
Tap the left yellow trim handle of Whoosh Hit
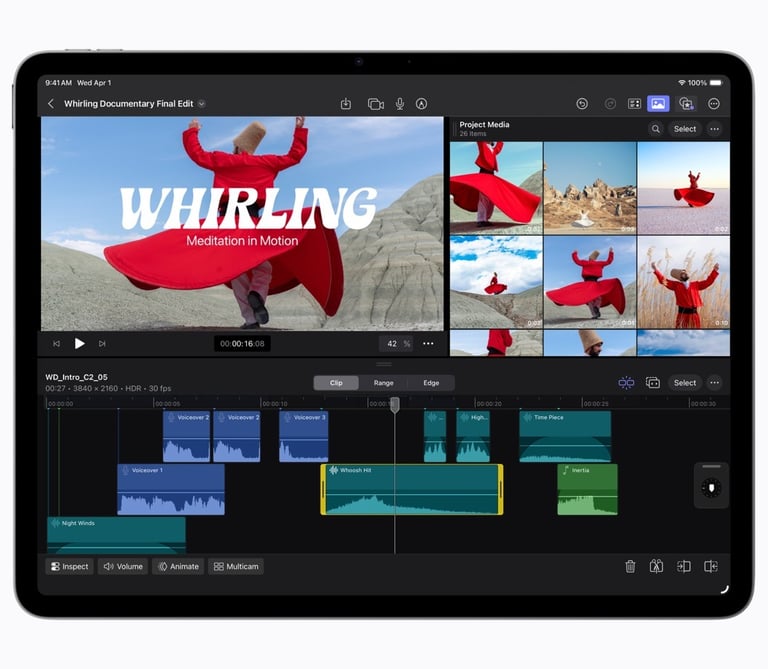tap(323, 489)
